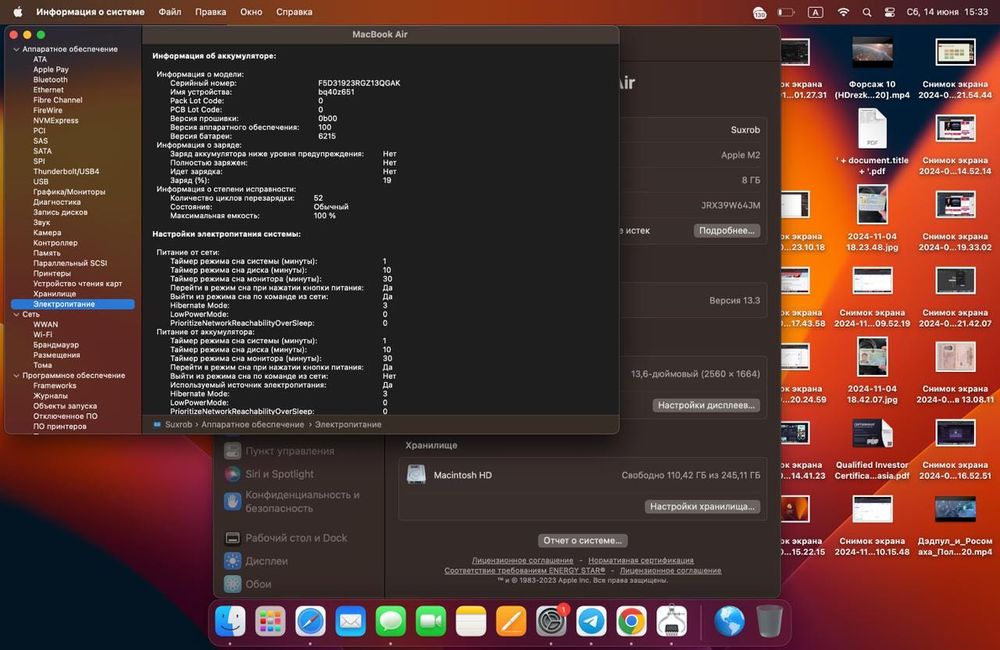Select Форсаж 10 mp4 file on desktop
1000x650 pixels.
coord(872,66)
